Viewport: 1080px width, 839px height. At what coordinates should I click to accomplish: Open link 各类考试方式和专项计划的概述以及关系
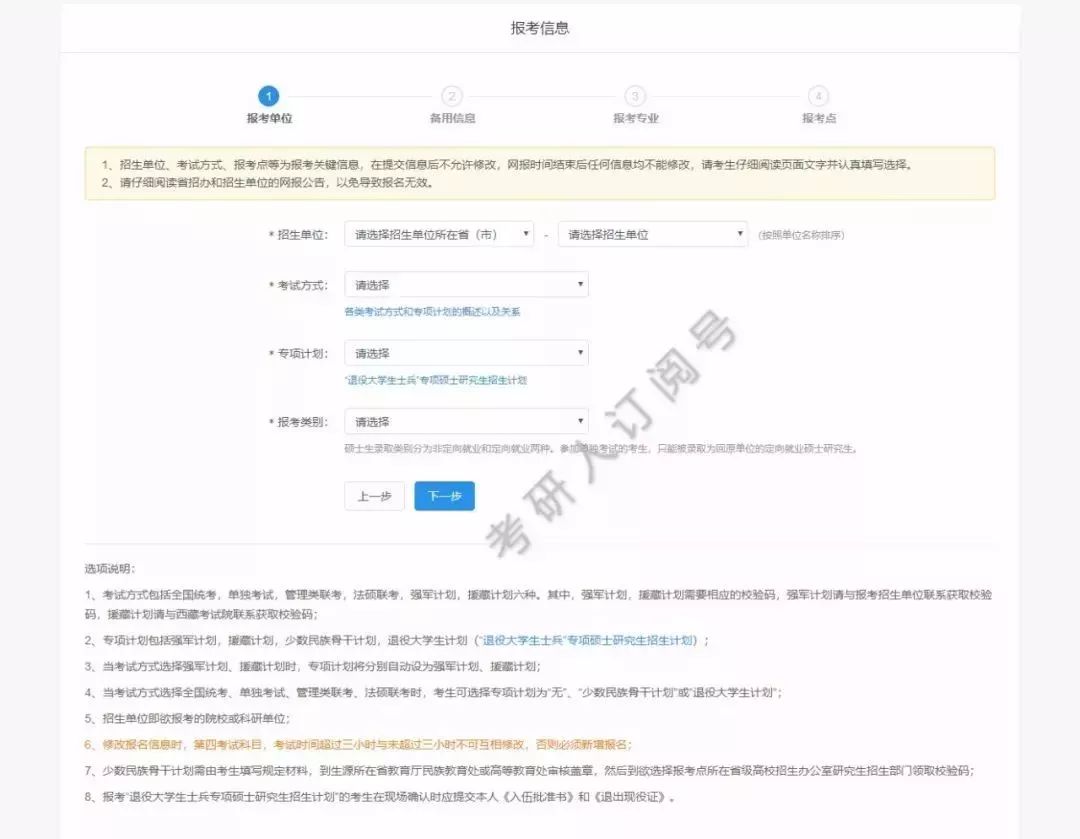(432, 312)
